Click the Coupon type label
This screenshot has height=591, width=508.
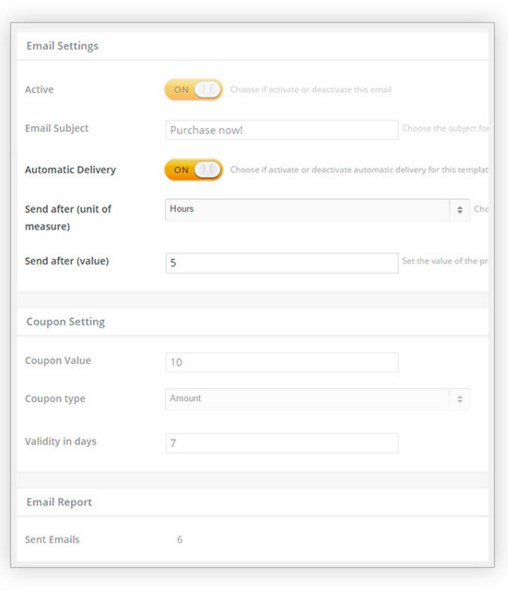[55, 399]
